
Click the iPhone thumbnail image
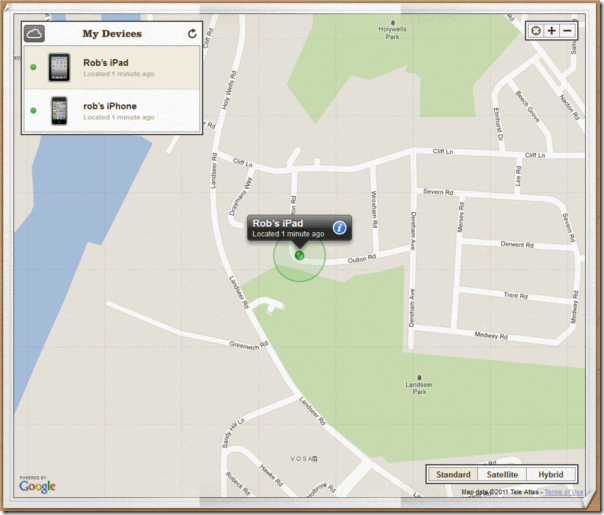(59, 111)
